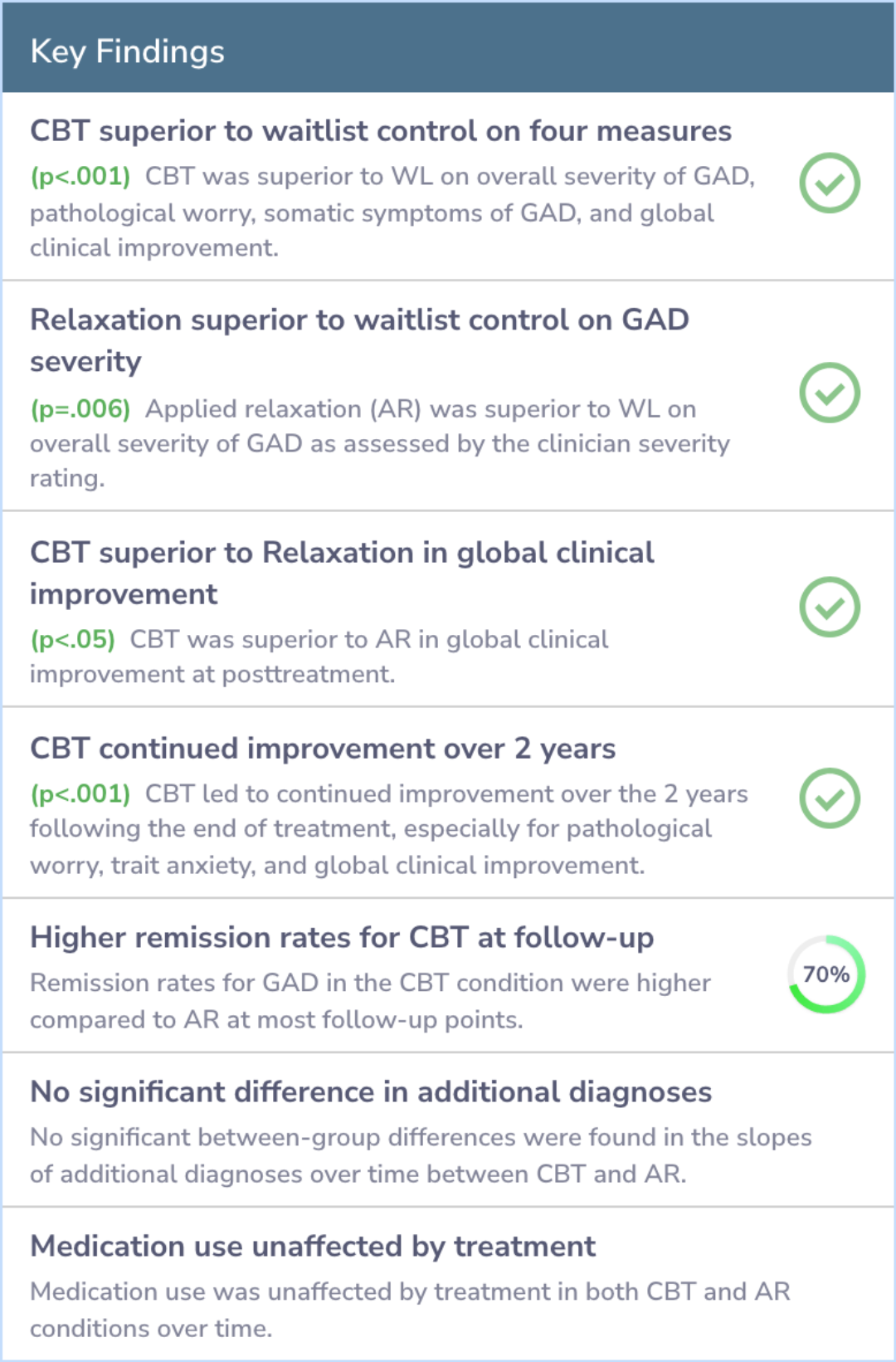Click checkmark next to CBT superior to Relaxation

[x=829, y=607]
